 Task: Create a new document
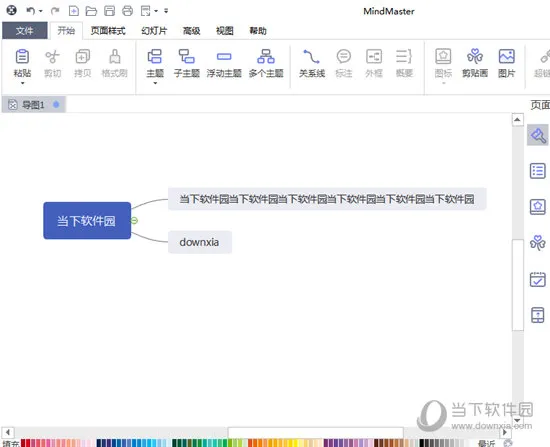pyautogui.click(x=74, y=11)
